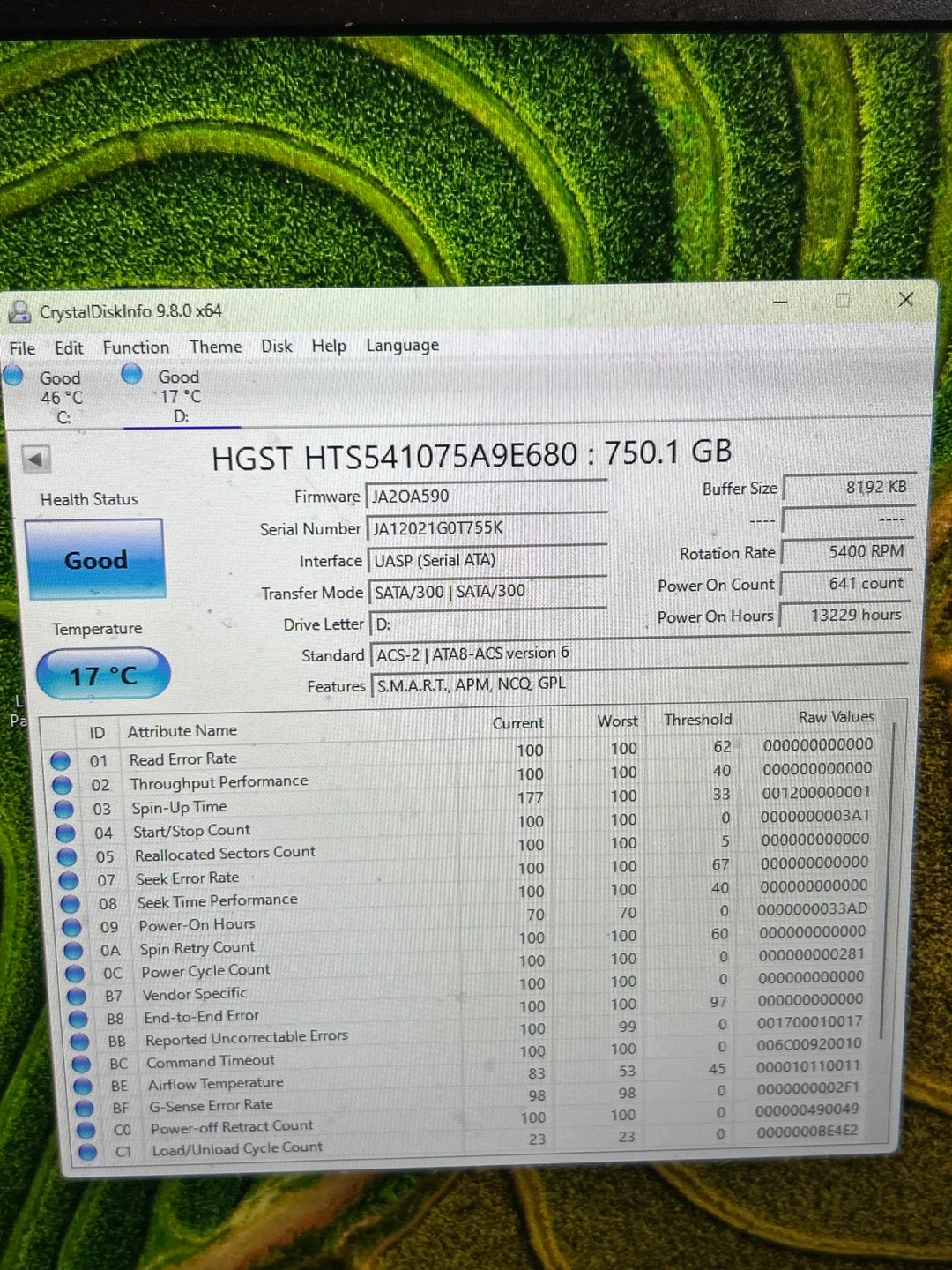952x1270 pixels.
Task: Click the Rotation Rate value 5400 RPM
Action: (x=847, y=551)
